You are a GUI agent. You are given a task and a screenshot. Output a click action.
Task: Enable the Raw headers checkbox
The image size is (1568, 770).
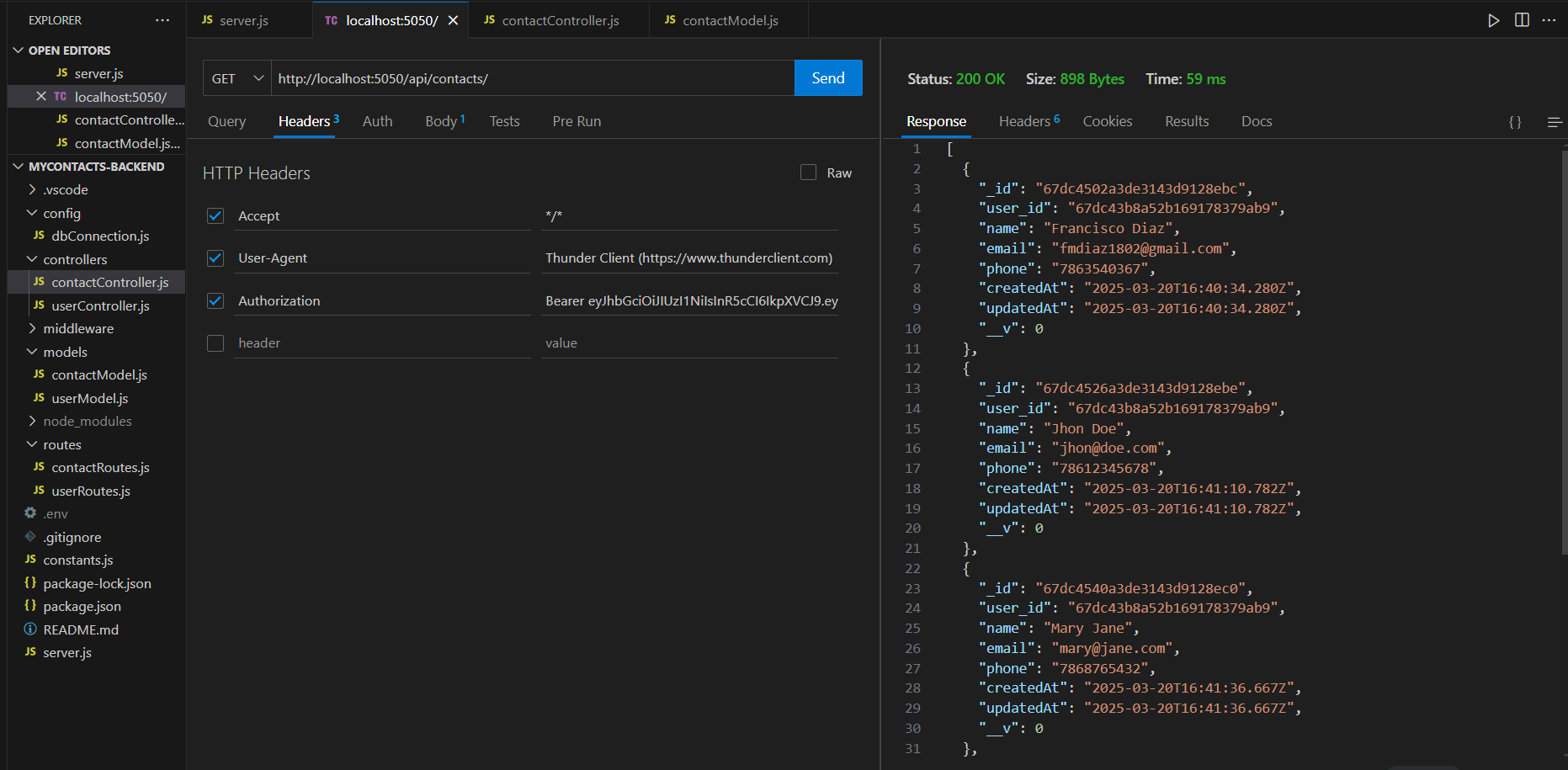click(x=808, y=172)
